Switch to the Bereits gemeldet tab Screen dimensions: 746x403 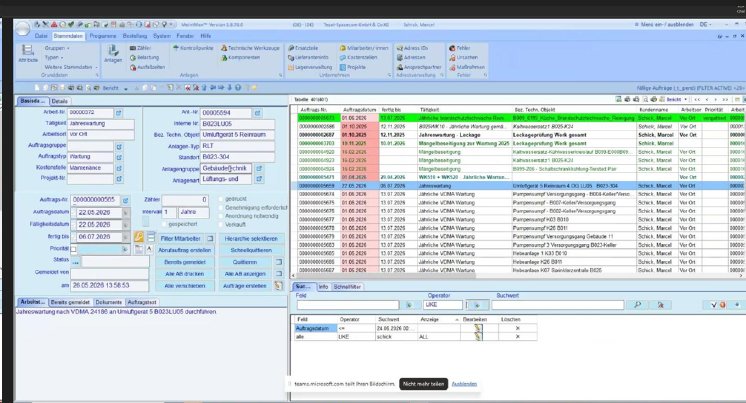click(70, 302)
